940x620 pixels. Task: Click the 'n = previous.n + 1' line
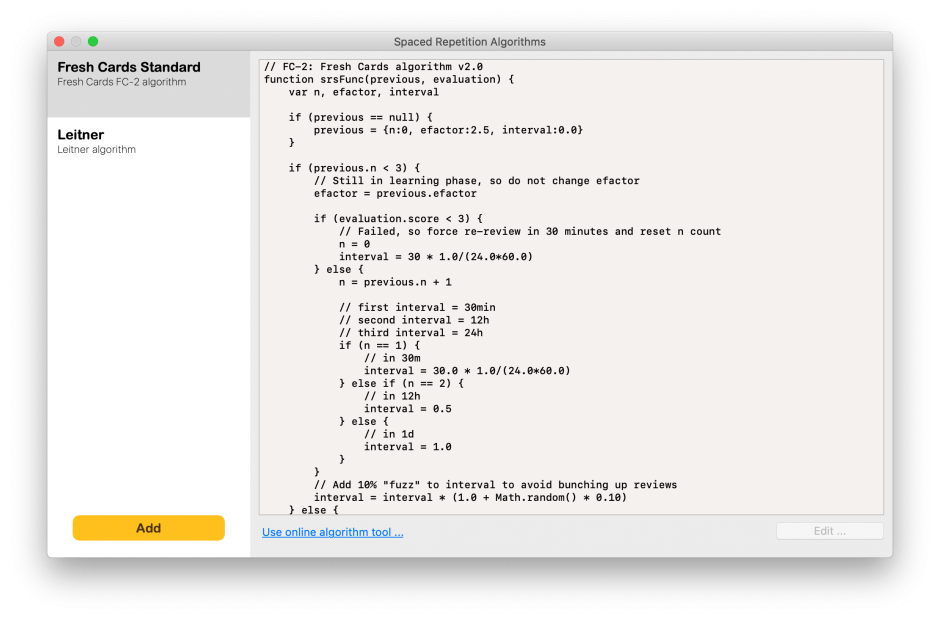coord(395,282)
